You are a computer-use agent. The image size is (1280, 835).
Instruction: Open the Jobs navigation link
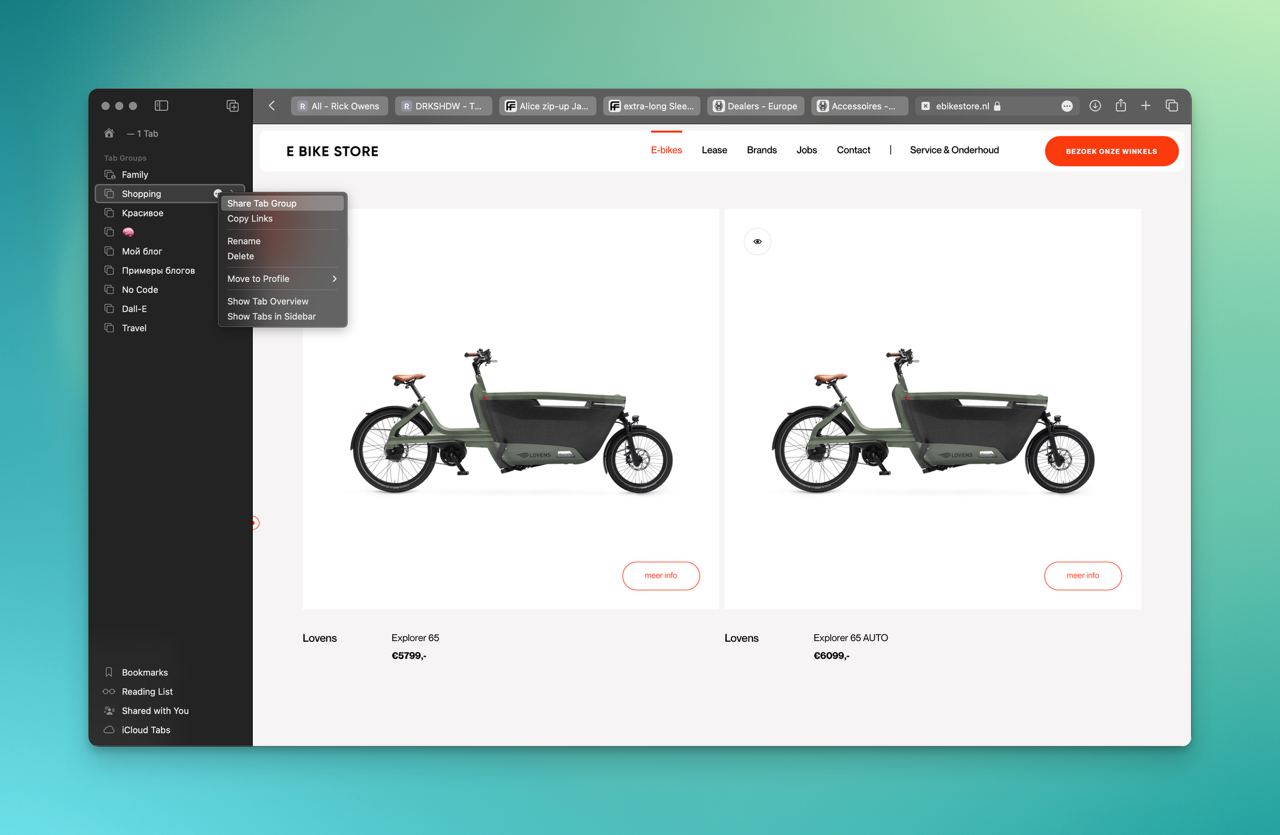807,150
